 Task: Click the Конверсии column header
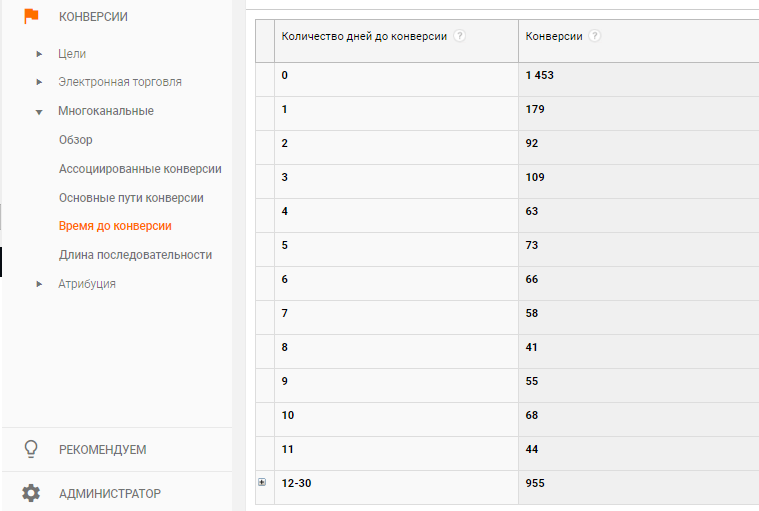[x=554, y=36]
